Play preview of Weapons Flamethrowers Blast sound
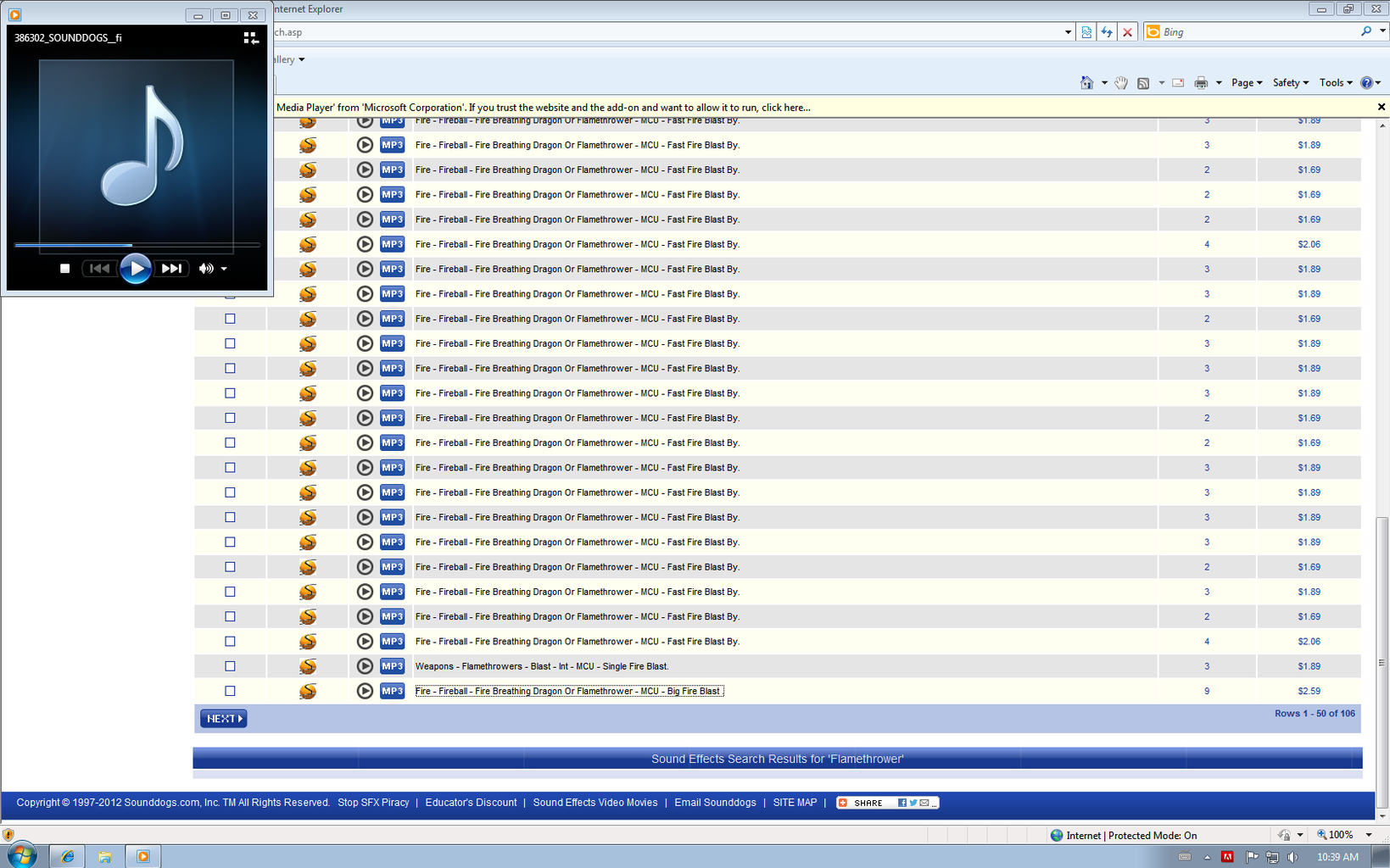1390x868 pixels. pyautogui.click(x=365, y=666)
